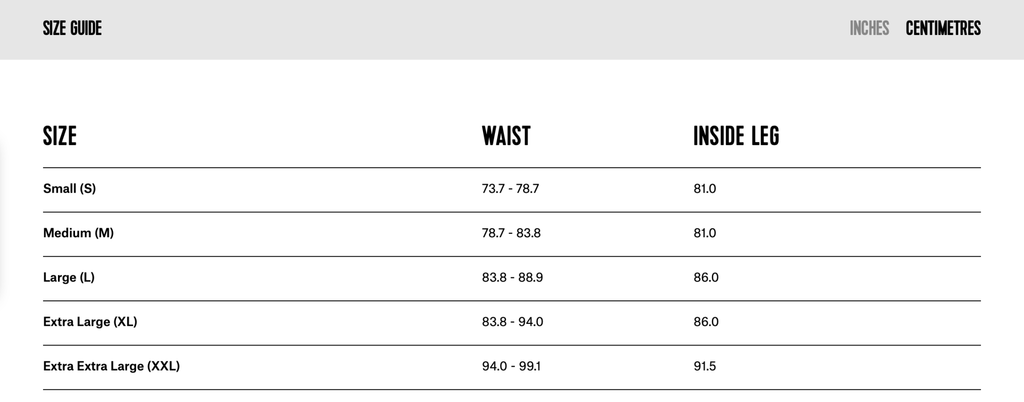
Task: Select the Small (S) size row label
Action: [69, 189]
